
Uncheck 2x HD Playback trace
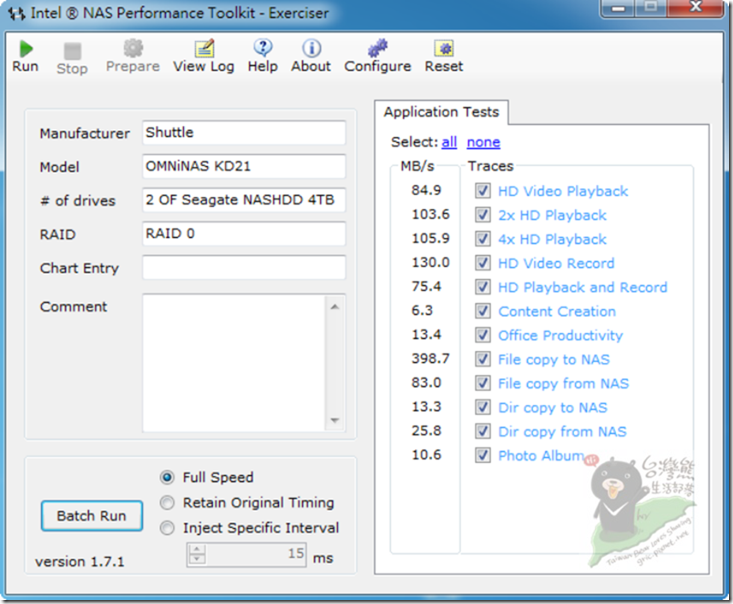coord(483,215)
